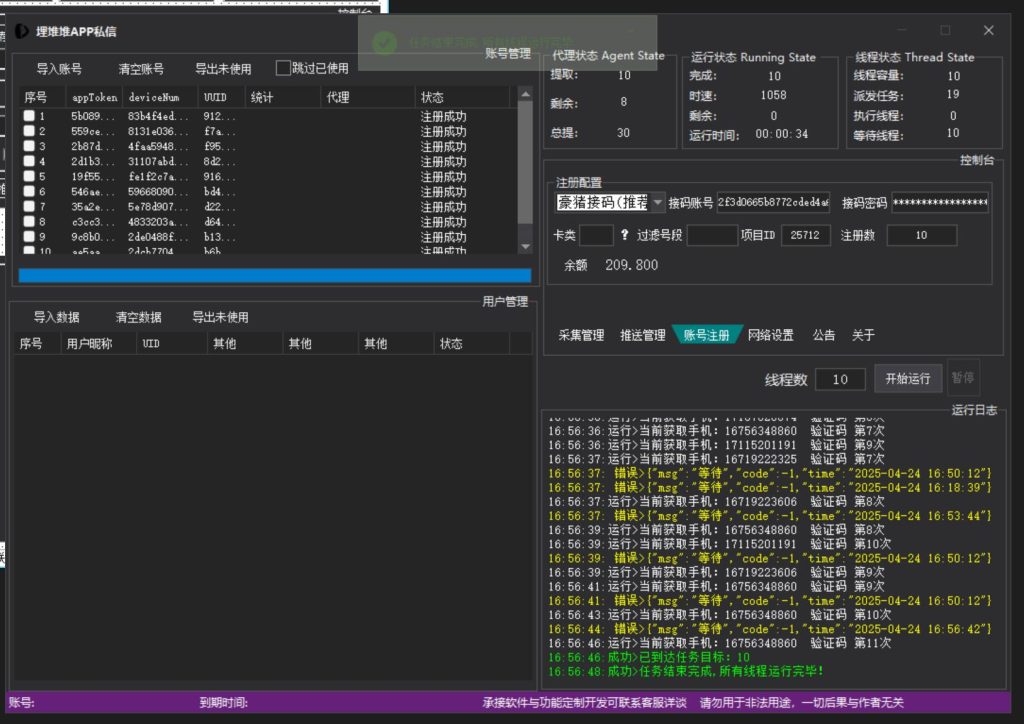Check the checkbox for account row 1
The image size is (1024, 724).
point(30,117)
